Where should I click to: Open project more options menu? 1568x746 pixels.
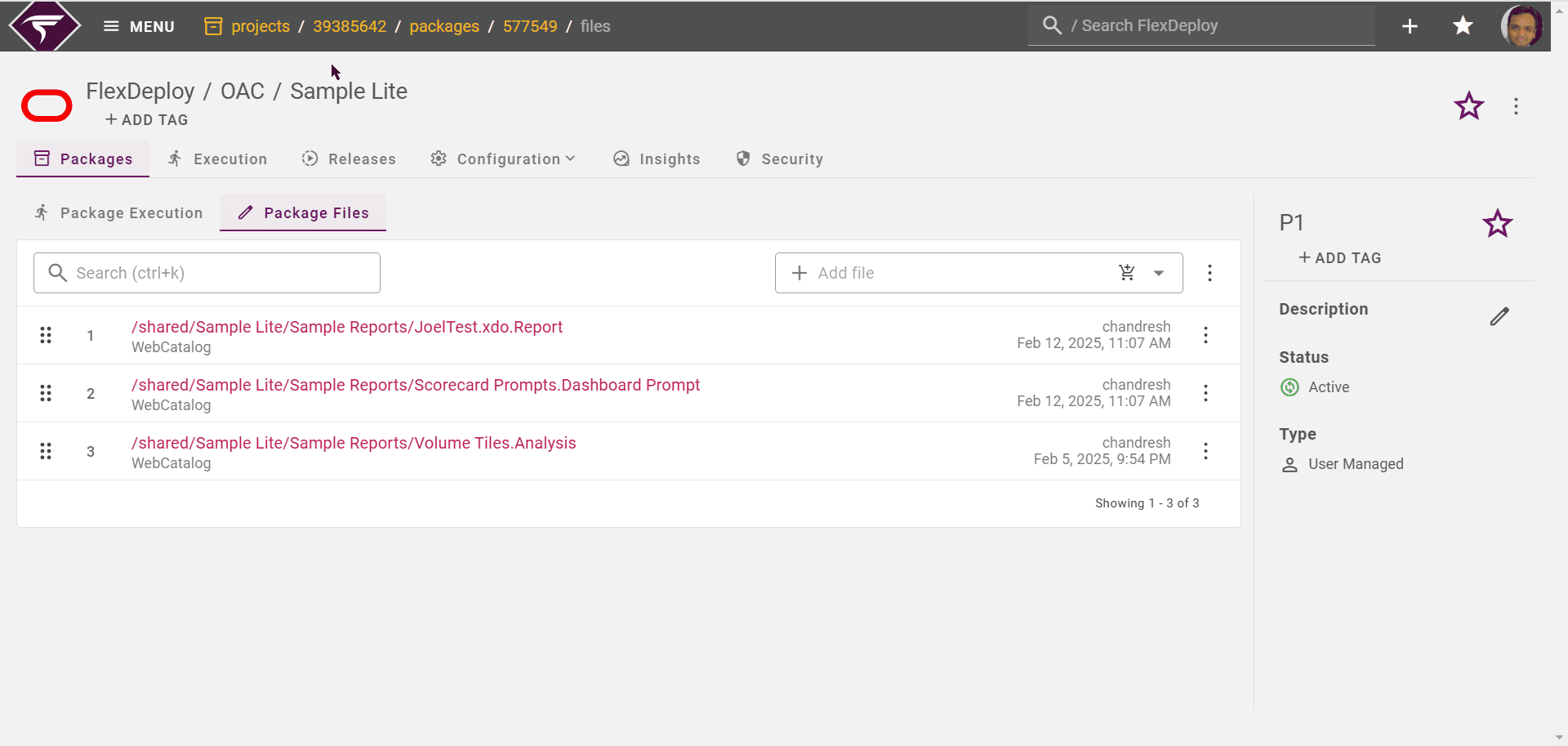1516,106
